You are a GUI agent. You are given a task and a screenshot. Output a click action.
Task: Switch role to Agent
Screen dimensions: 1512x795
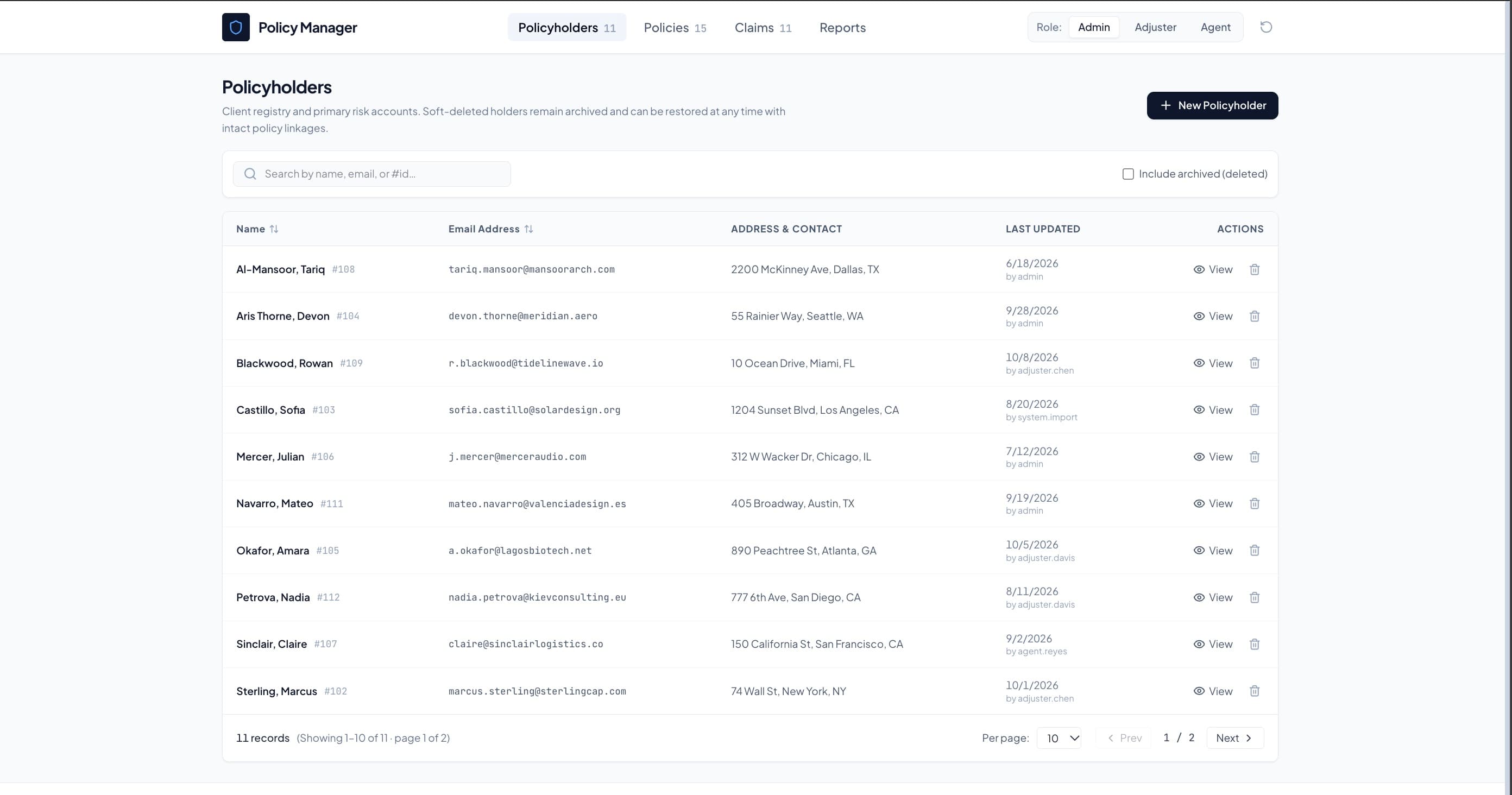(1215, 27)
